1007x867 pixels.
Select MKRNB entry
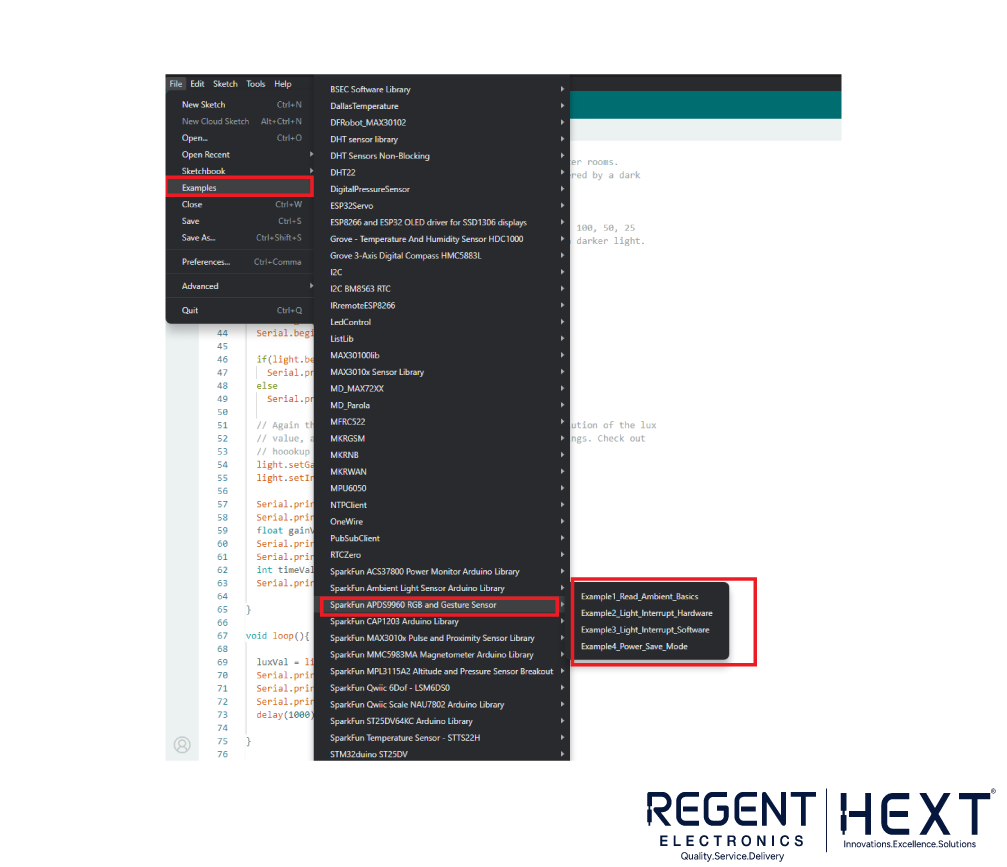click(442, 455)
